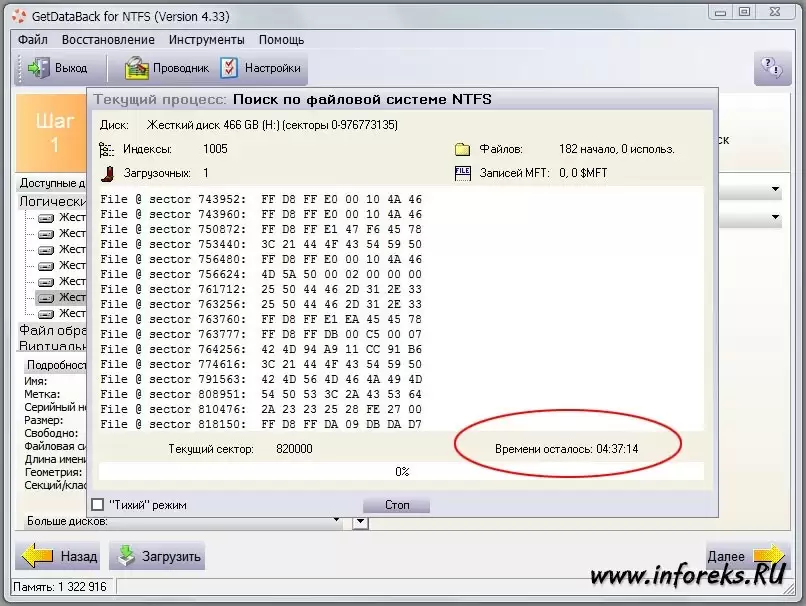Click the help speech-bubble question icon
This screenshot has width=806, height=606.
coord(770,67)
